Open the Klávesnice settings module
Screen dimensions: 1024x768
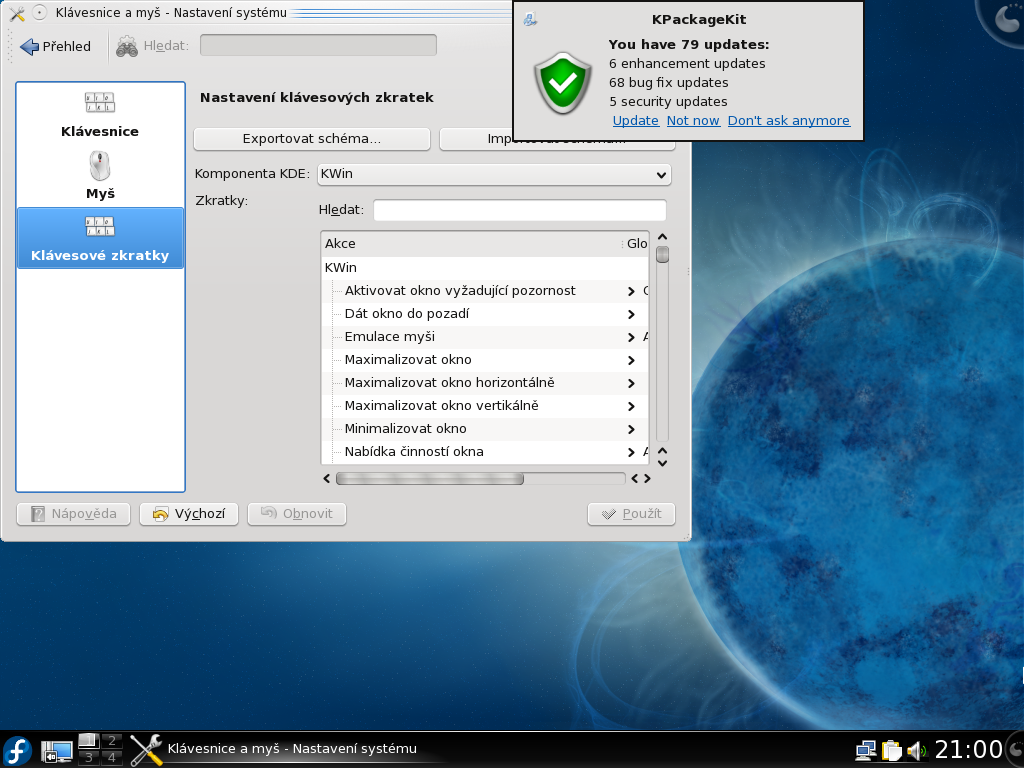point(100,115)
